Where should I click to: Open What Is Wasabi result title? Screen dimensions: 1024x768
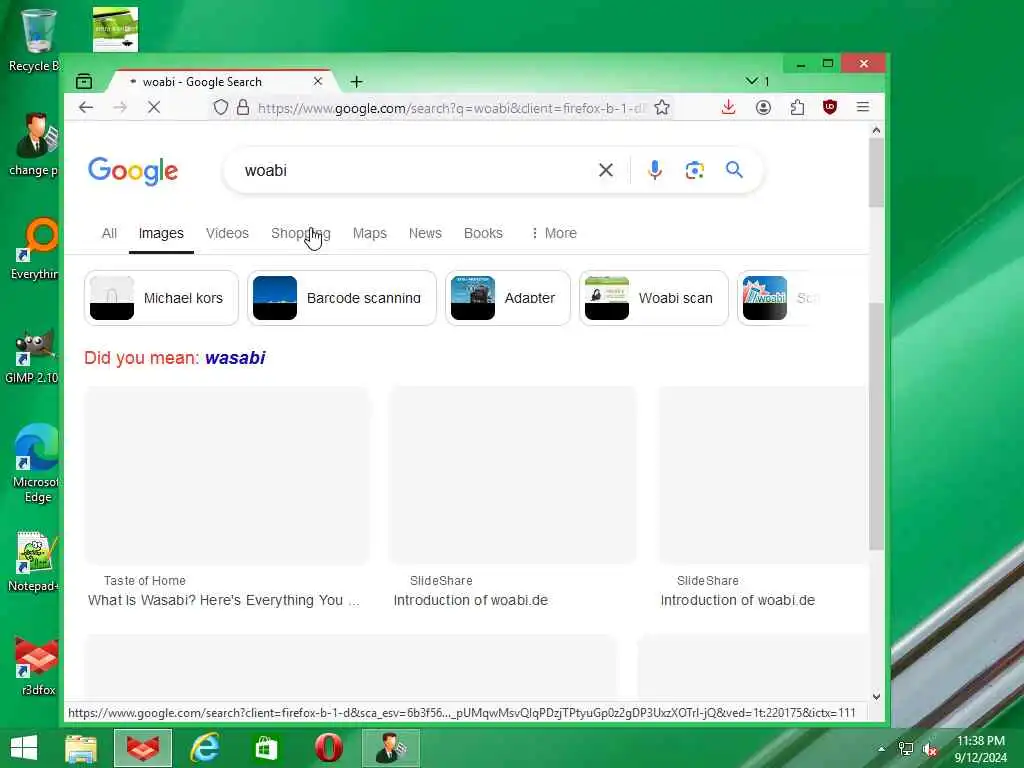point(223,600)
